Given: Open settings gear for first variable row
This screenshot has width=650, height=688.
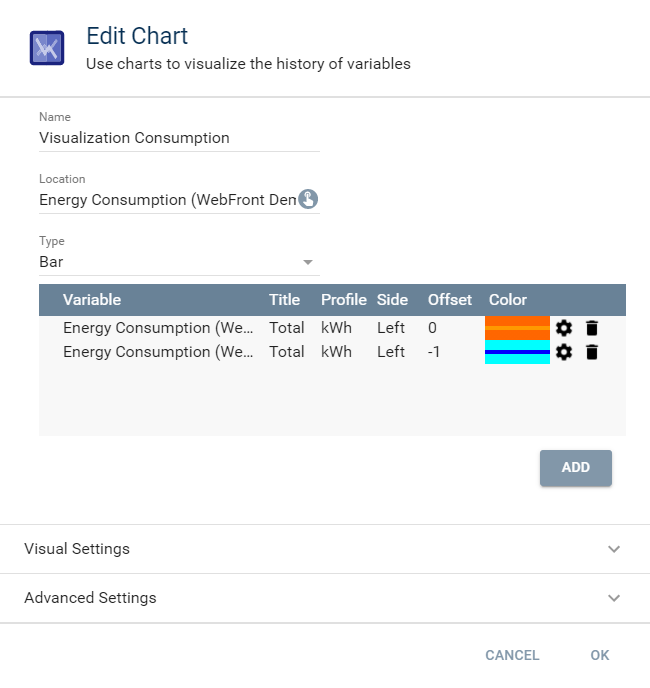Looking at the screenshot, I should tap(564, 328).
